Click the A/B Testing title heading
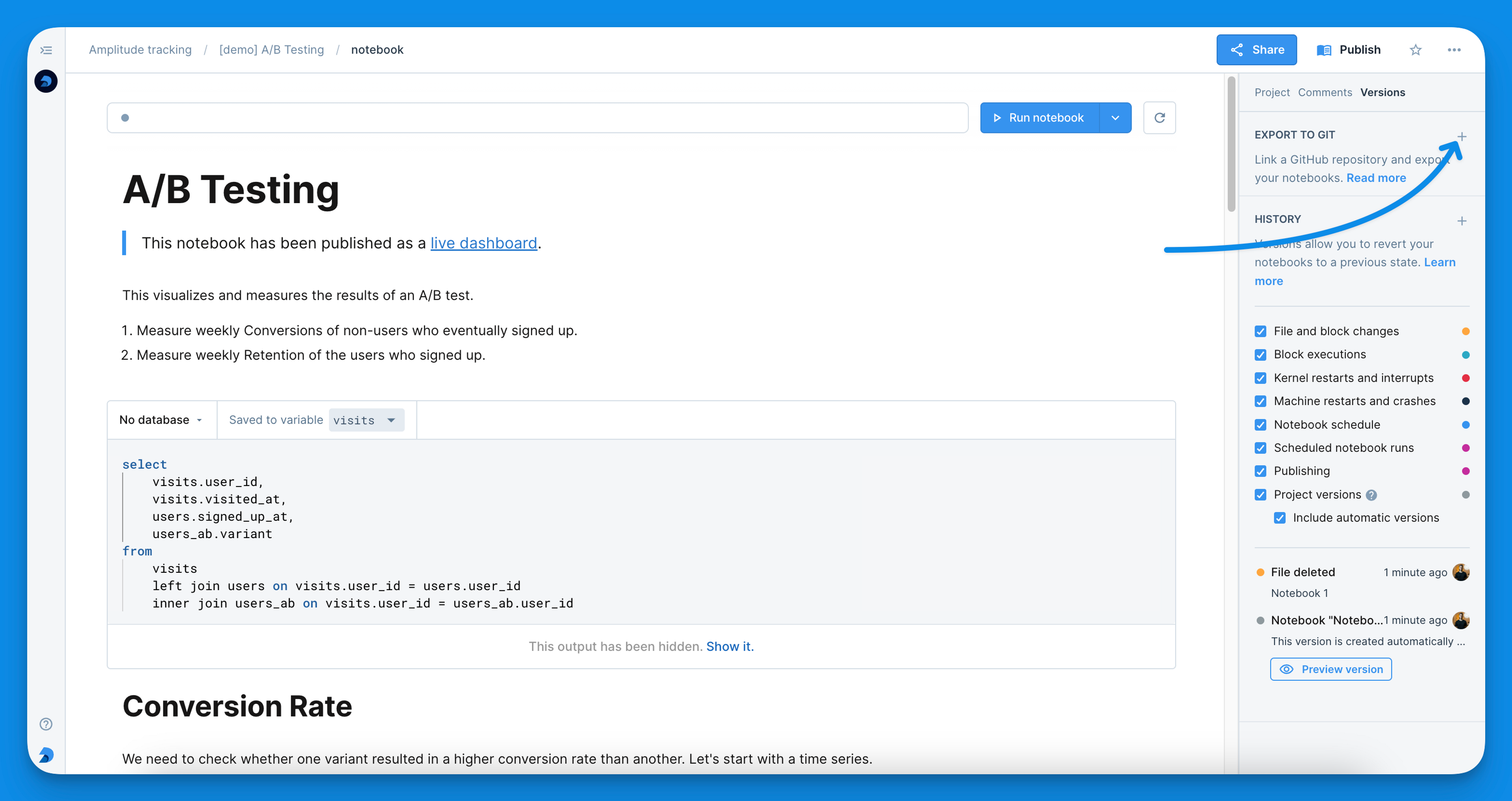The width and height of the screenshot is (1512, 801). 231,190
